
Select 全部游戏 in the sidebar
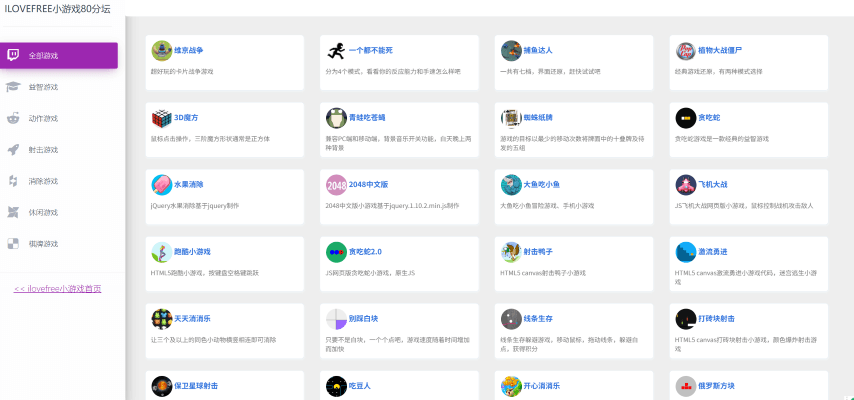click(x=59, y=56)
